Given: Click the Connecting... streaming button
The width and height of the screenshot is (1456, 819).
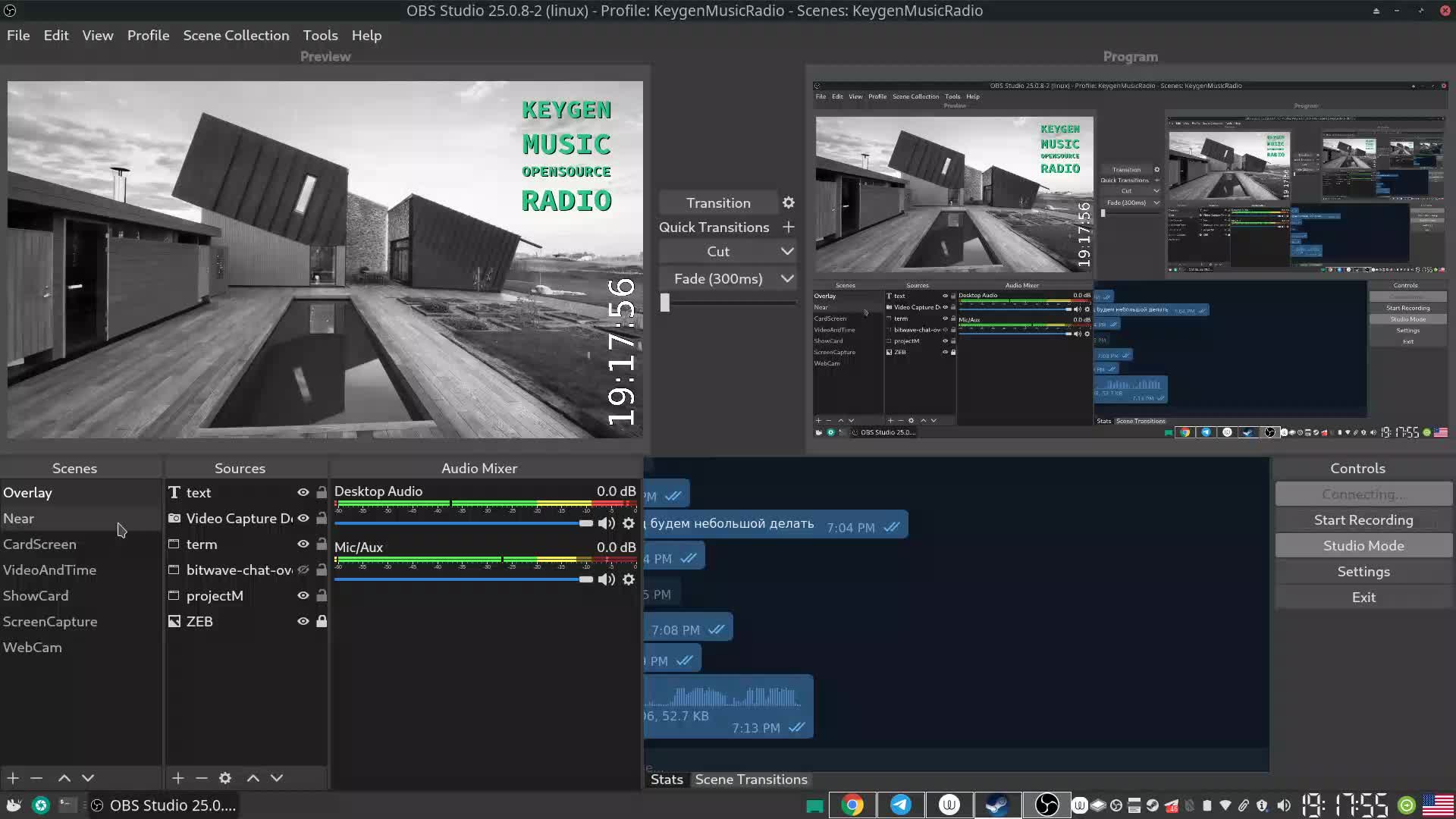Looking at the screenshot, I should click(x=1363, y=494).
